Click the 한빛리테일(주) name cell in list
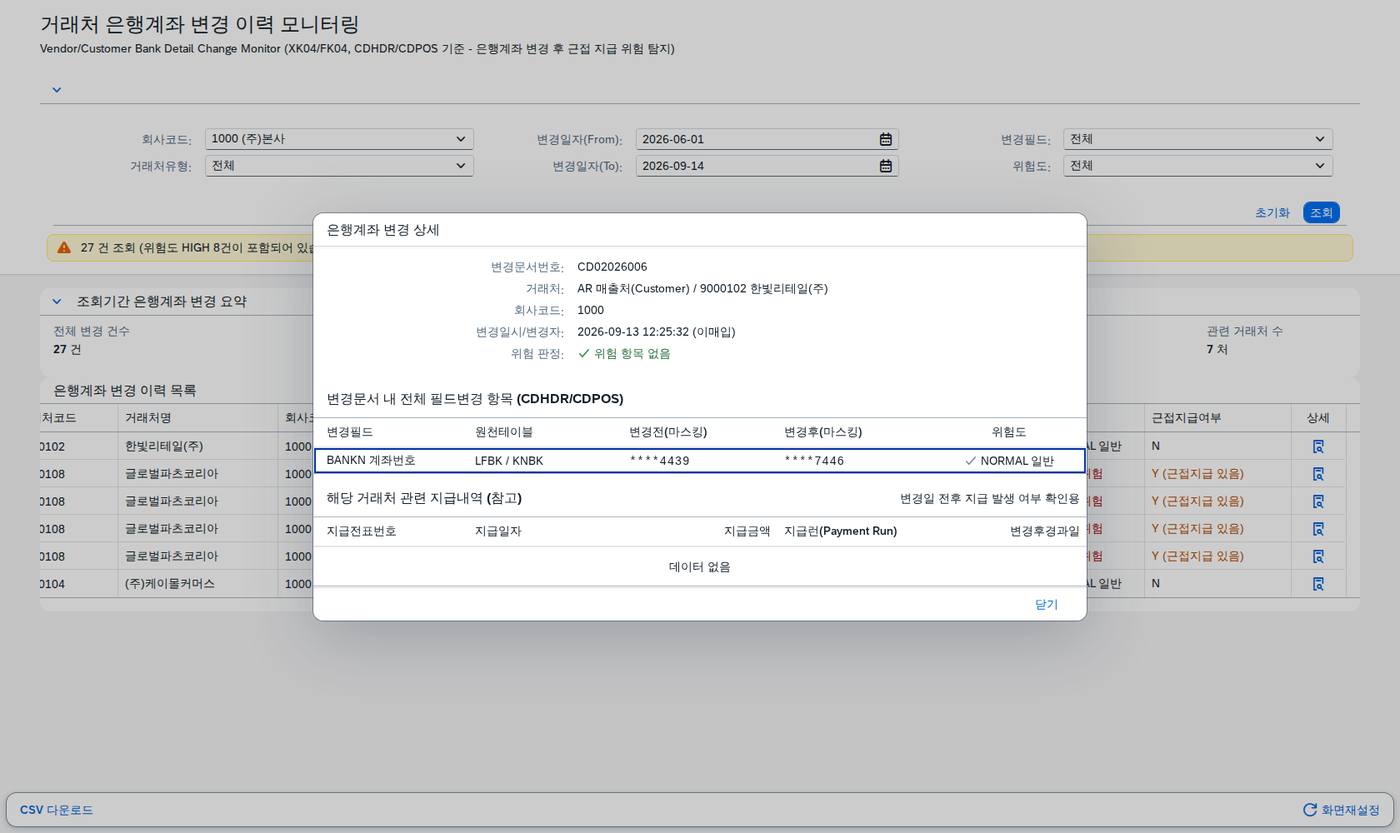The image size is (1400, 833). pos(164,446)
